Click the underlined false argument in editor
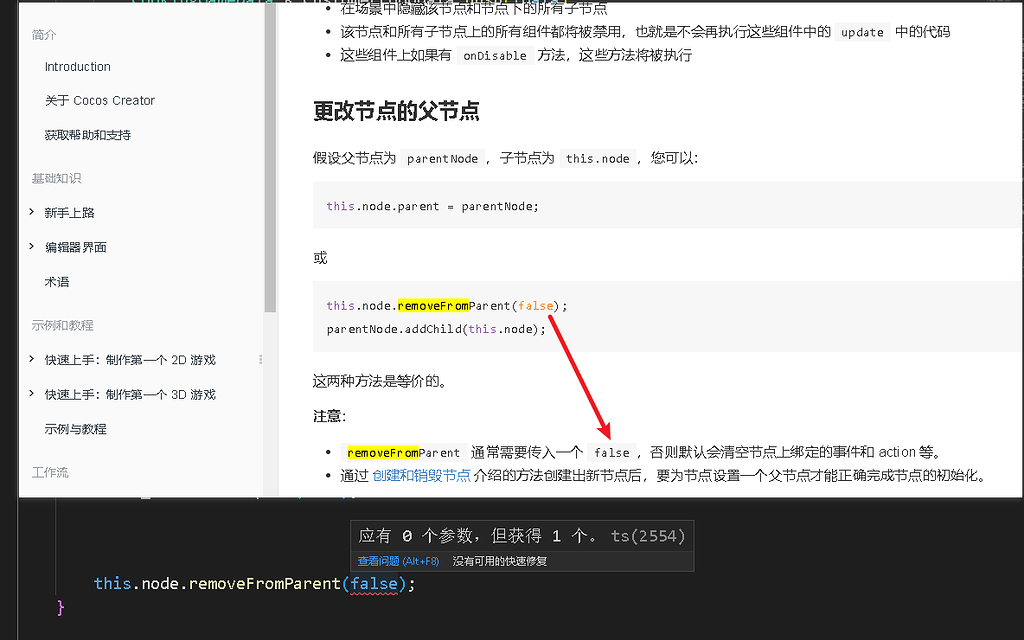Image resolution: width=1024 pixels, height=640 pixels. (374, 583)
